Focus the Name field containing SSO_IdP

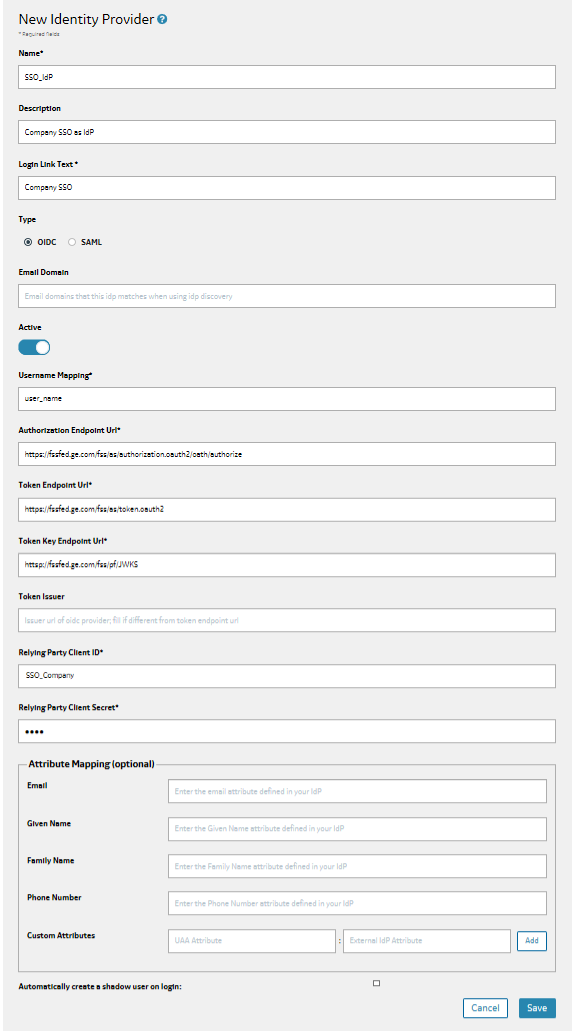287,76
